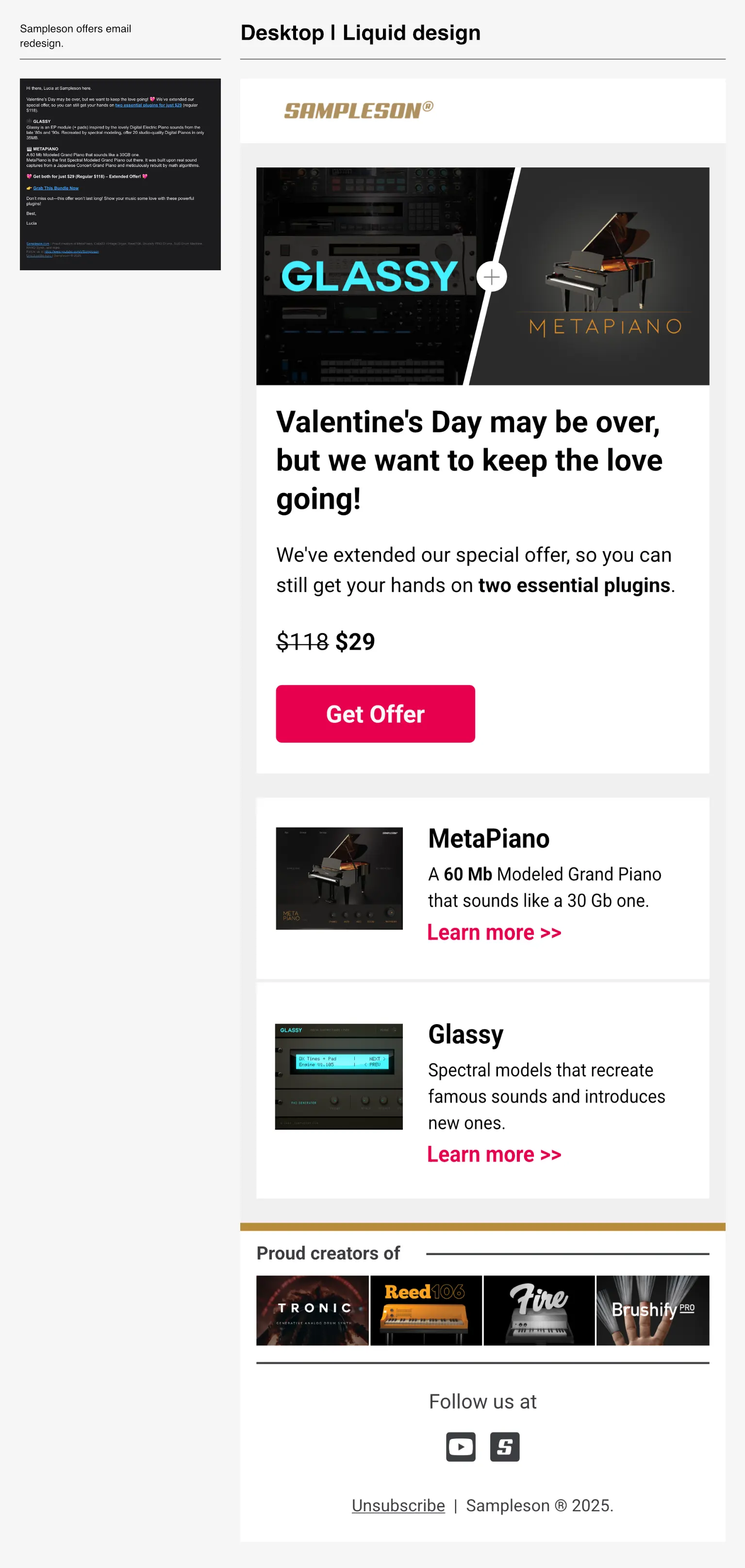Follow the MetaPiano Learn more link

(494, 932)
